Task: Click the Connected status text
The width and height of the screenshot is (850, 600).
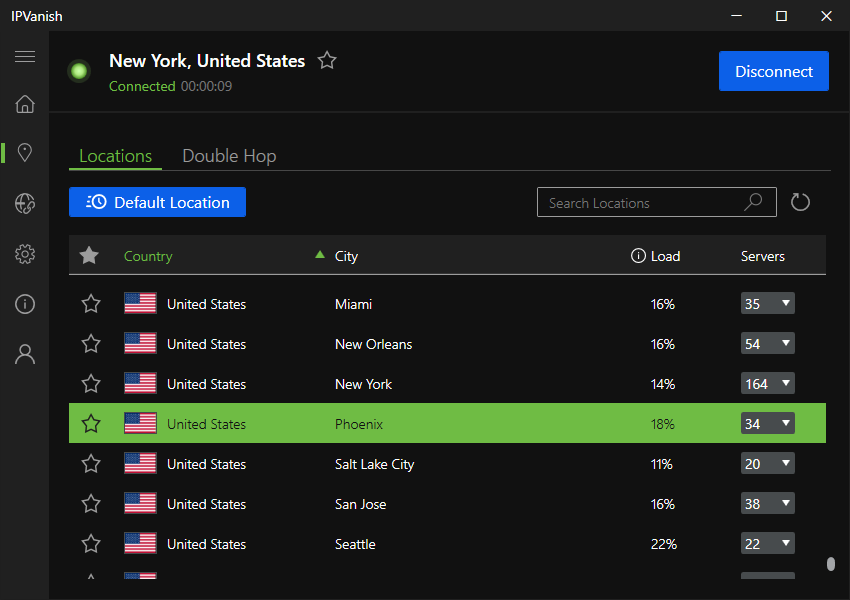Action: (x=142, y=86)
